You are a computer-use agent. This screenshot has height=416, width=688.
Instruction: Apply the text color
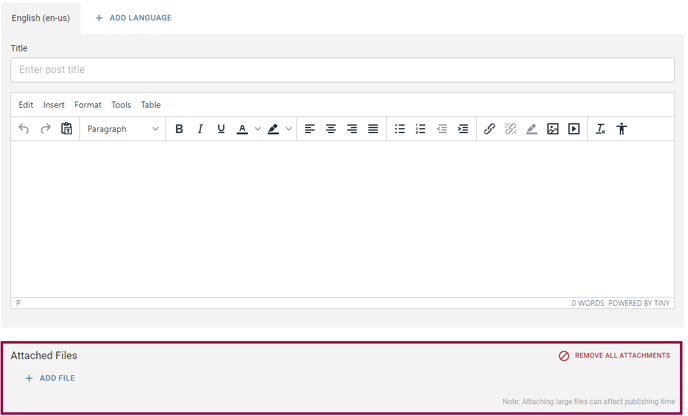pyautogui.click(x=242, y=129)
